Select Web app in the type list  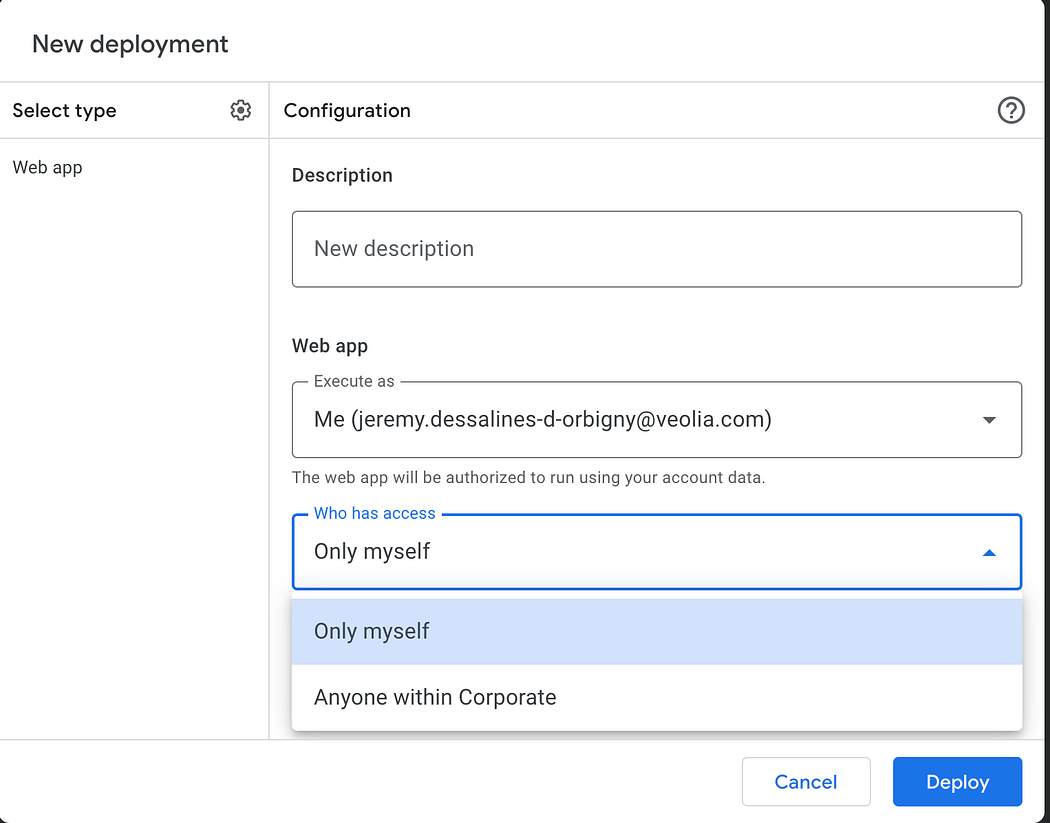(48, 168)
